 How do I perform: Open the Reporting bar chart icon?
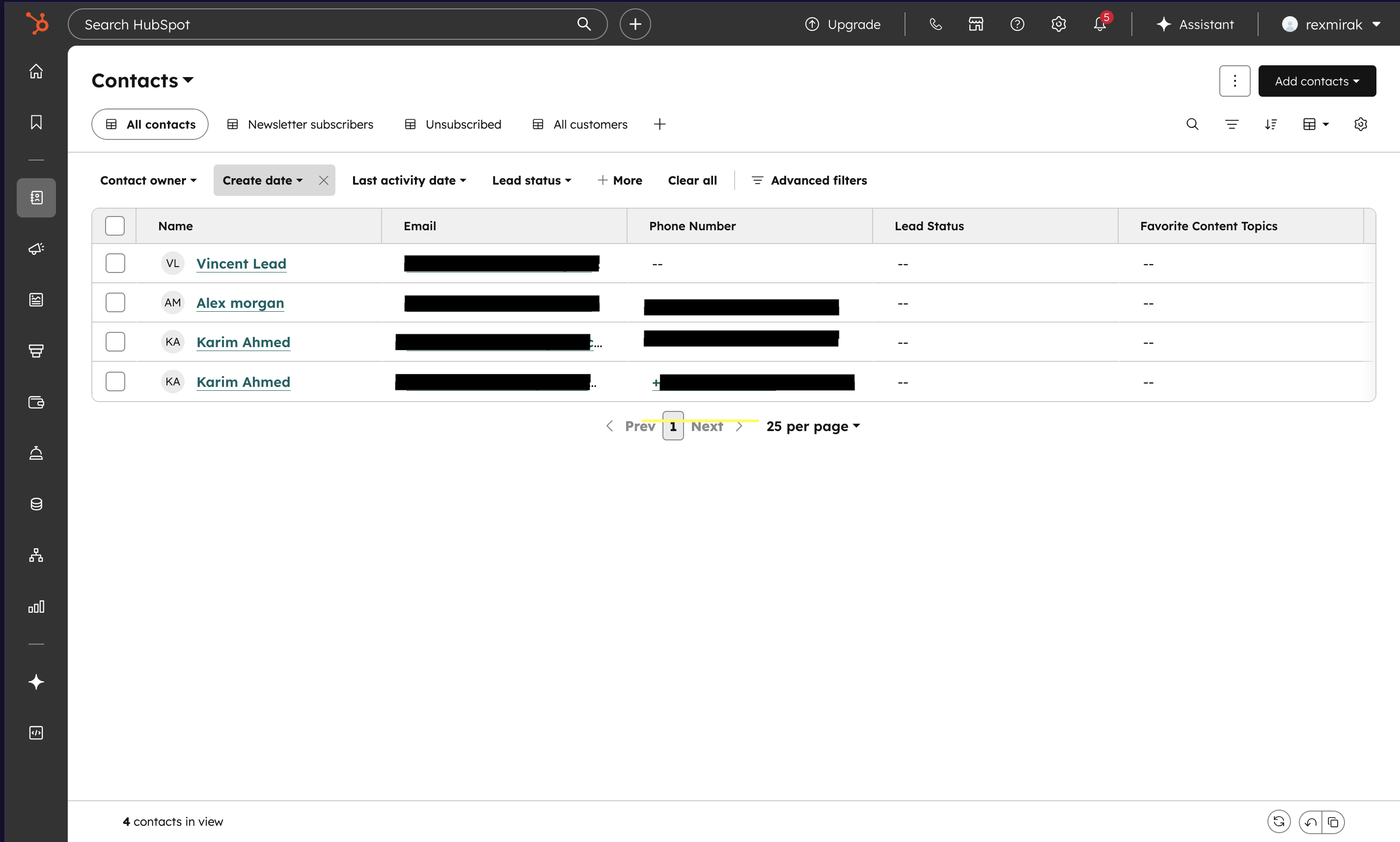tap(36, 606)
